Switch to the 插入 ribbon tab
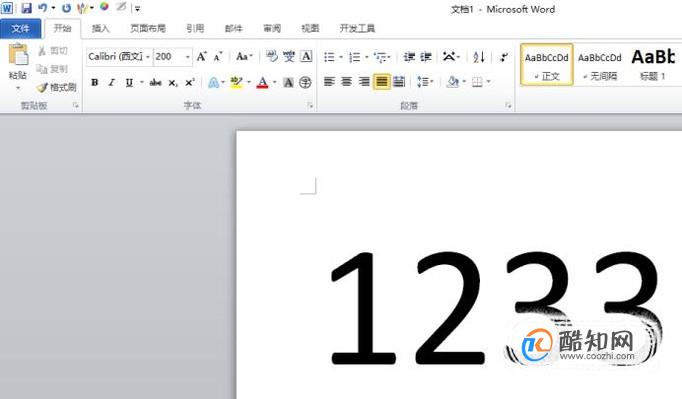 pos(100,28)
